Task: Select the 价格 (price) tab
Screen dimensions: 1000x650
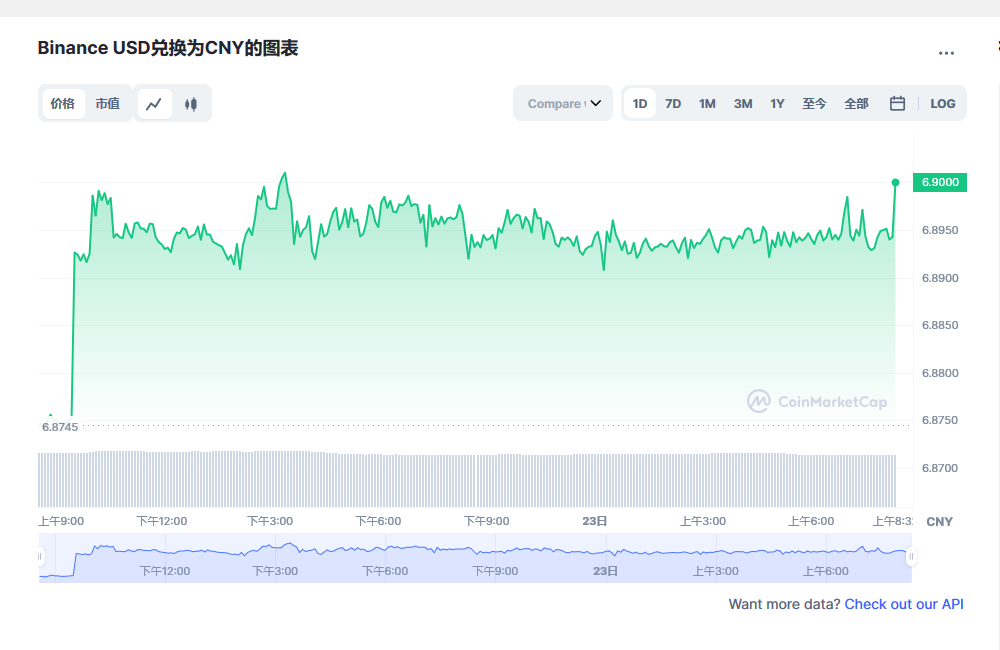Action: (63, 103)
